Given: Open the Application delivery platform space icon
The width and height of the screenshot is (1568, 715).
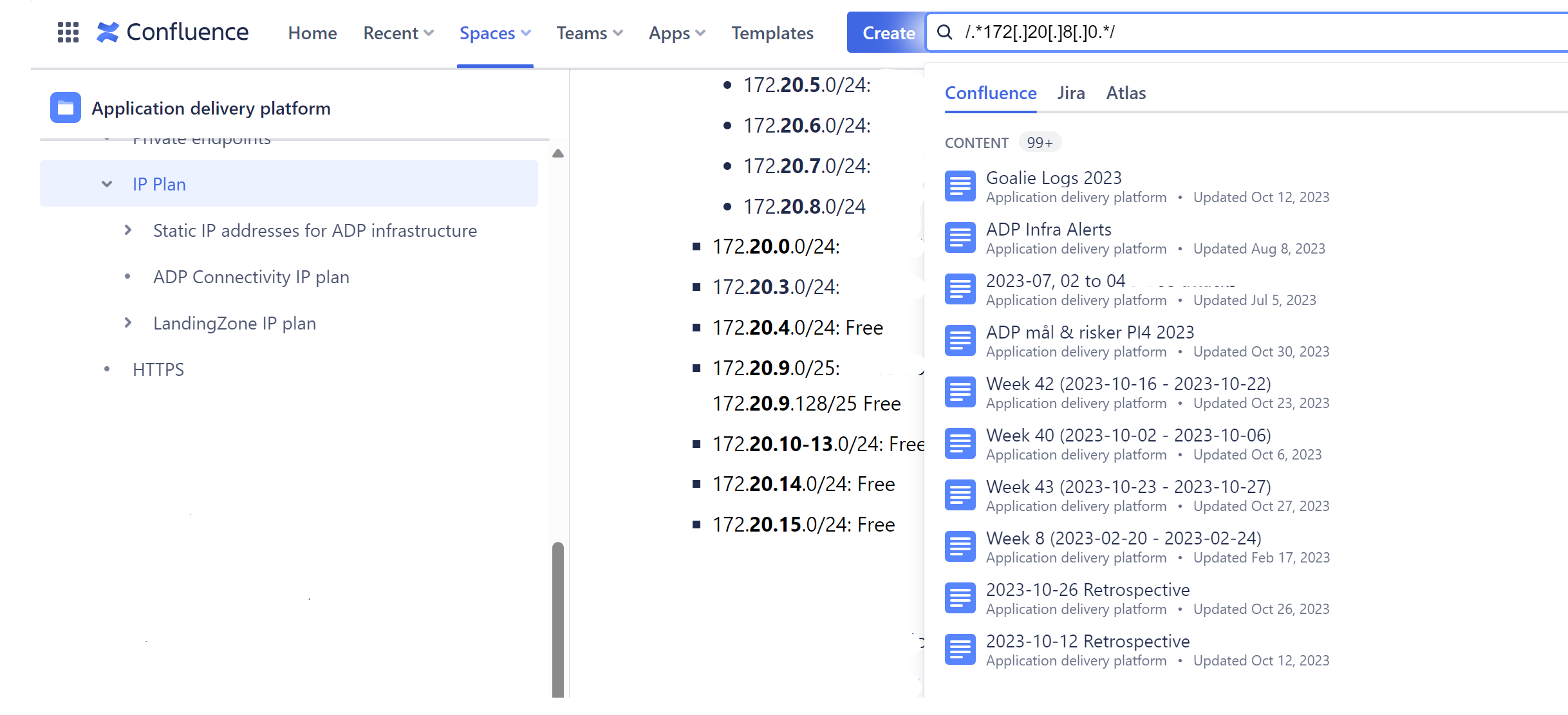Looking at the screenshot, I should [x=64, y=107].
